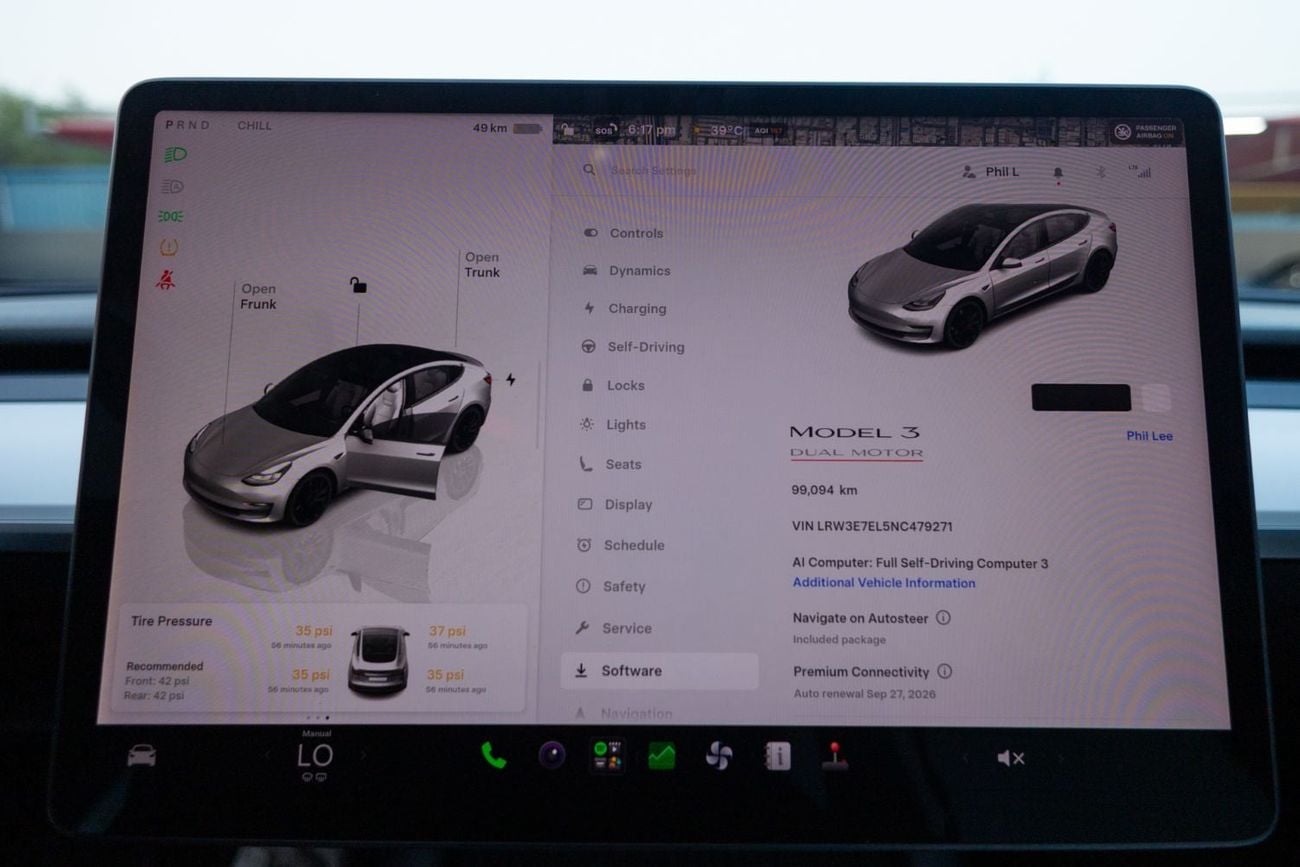The height and width of the screenshot is (867, 1300).
Task: Tap the green parking lights indicator icon
Action: tap(171, 216)
